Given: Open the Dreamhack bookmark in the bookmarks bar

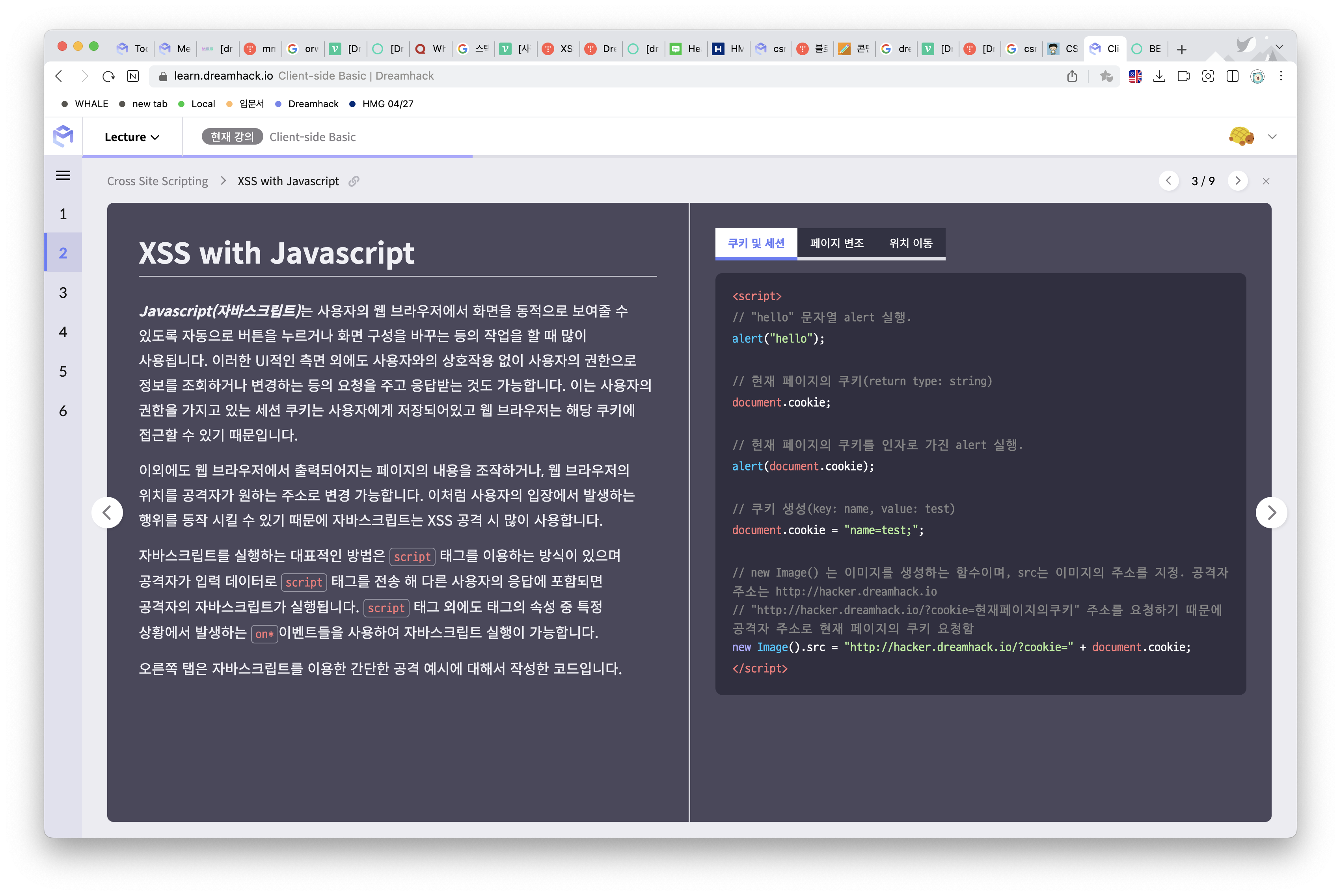Looking at the screenshot, I should coord(313,104).
